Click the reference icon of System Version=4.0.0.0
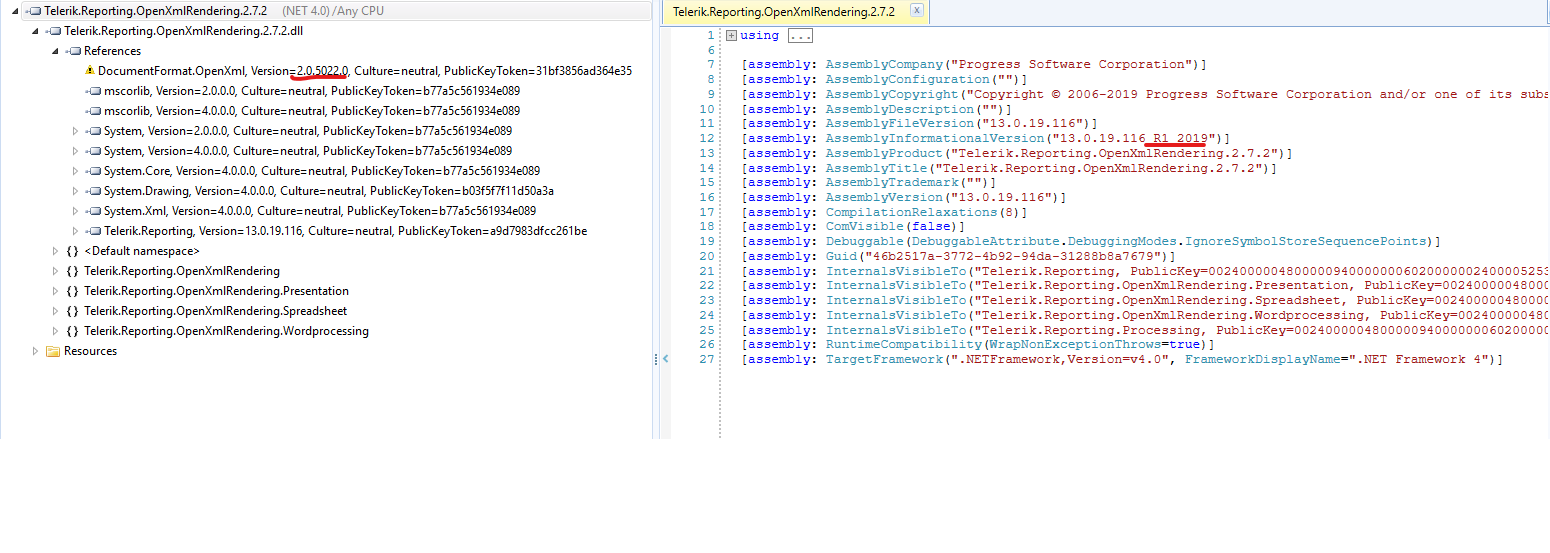The width and height of the screenshot is (1550, 553). coord(95,151)
